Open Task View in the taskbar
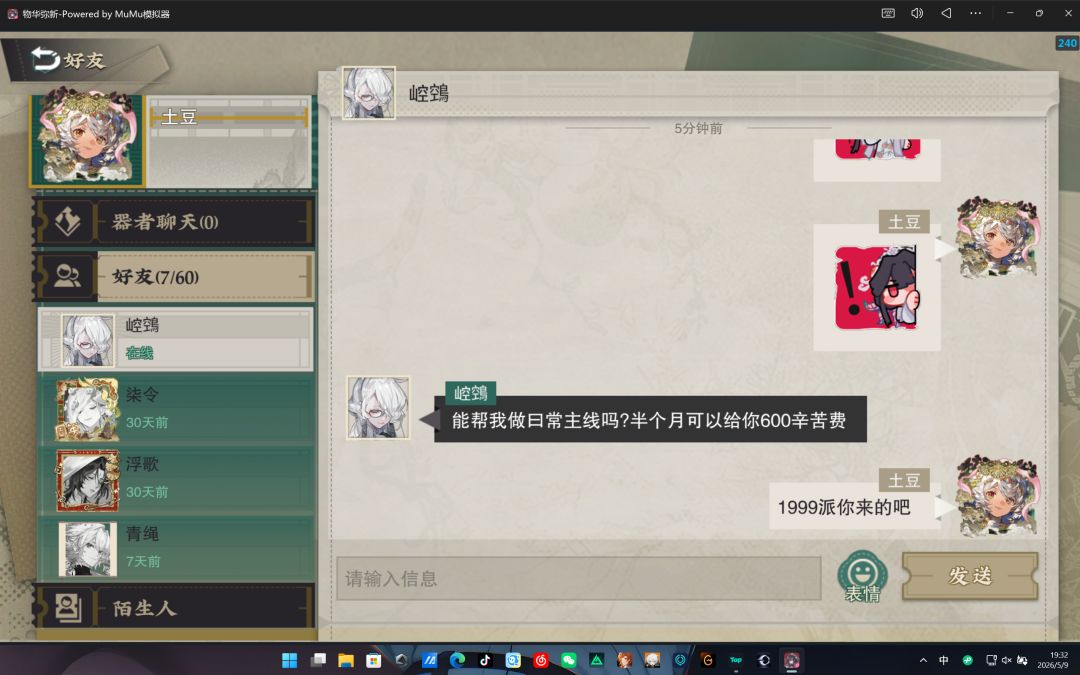The width and height of the screenshot is (1080, 675). pyautogui.click(x=318, y=661)
